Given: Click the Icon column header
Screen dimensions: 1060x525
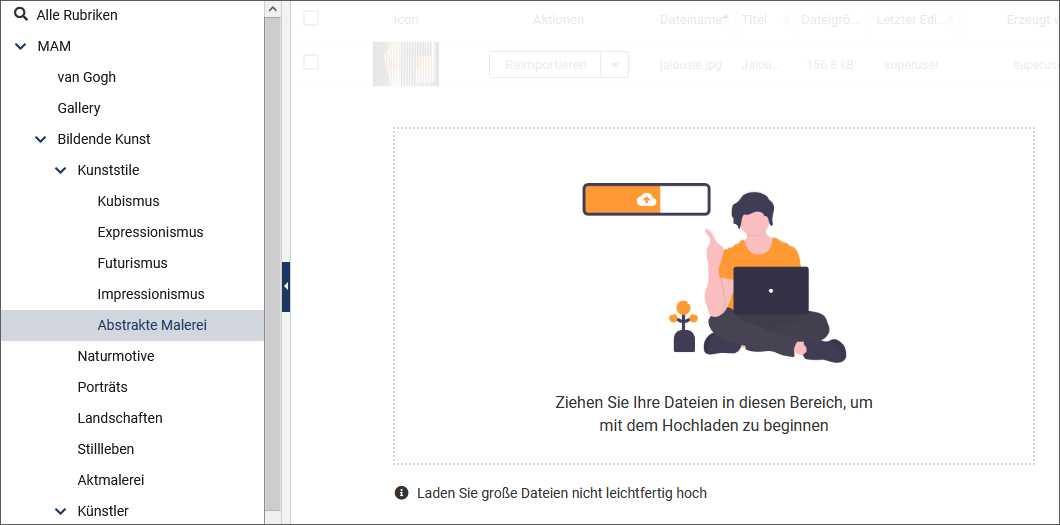Looking at the screenshot, I should pyautogui.click(x=406, y=20).
